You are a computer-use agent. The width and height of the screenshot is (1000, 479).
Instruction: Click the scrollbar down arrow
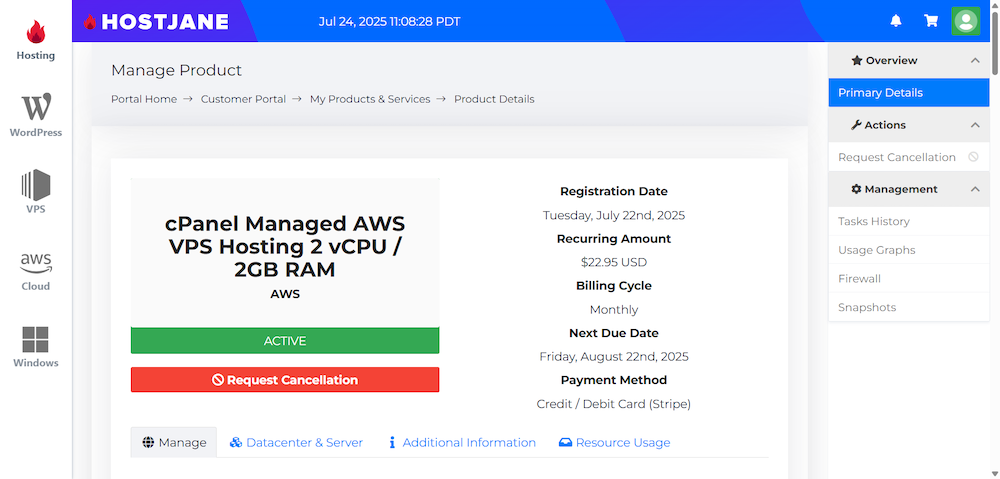pyautogui.click(x=995, y=474)
